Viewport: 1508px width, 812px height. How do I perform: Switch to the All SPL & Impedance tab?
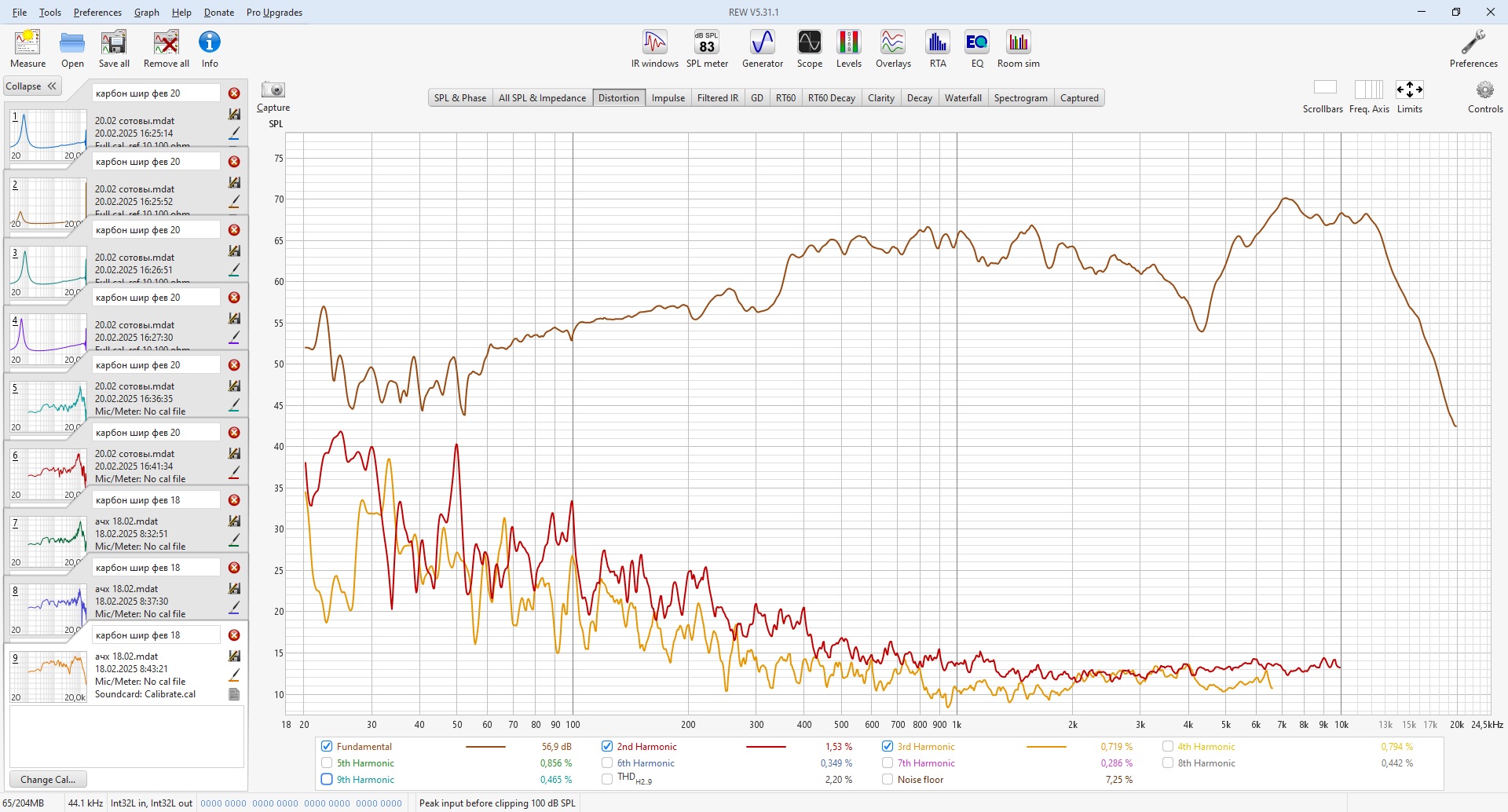(542, 98)
